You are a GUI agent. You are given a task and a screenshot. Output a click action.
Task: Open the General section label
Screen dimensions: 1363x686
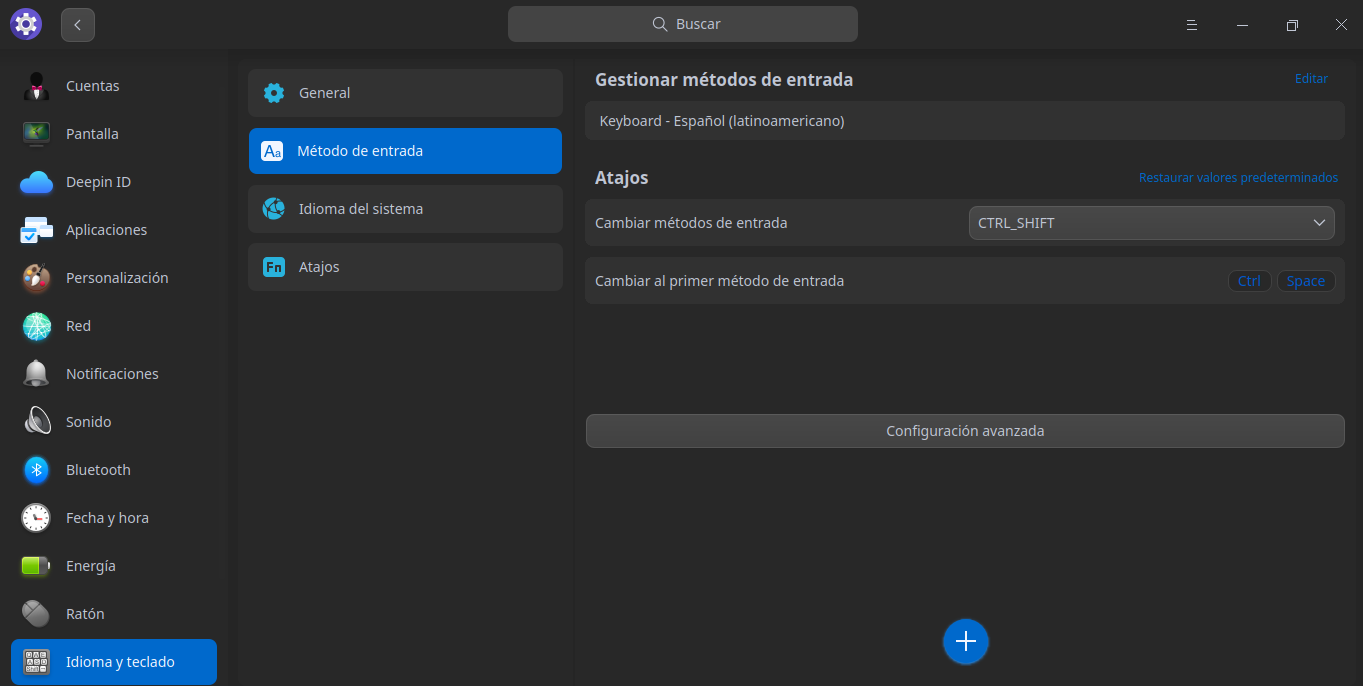(x=325, y=93)
